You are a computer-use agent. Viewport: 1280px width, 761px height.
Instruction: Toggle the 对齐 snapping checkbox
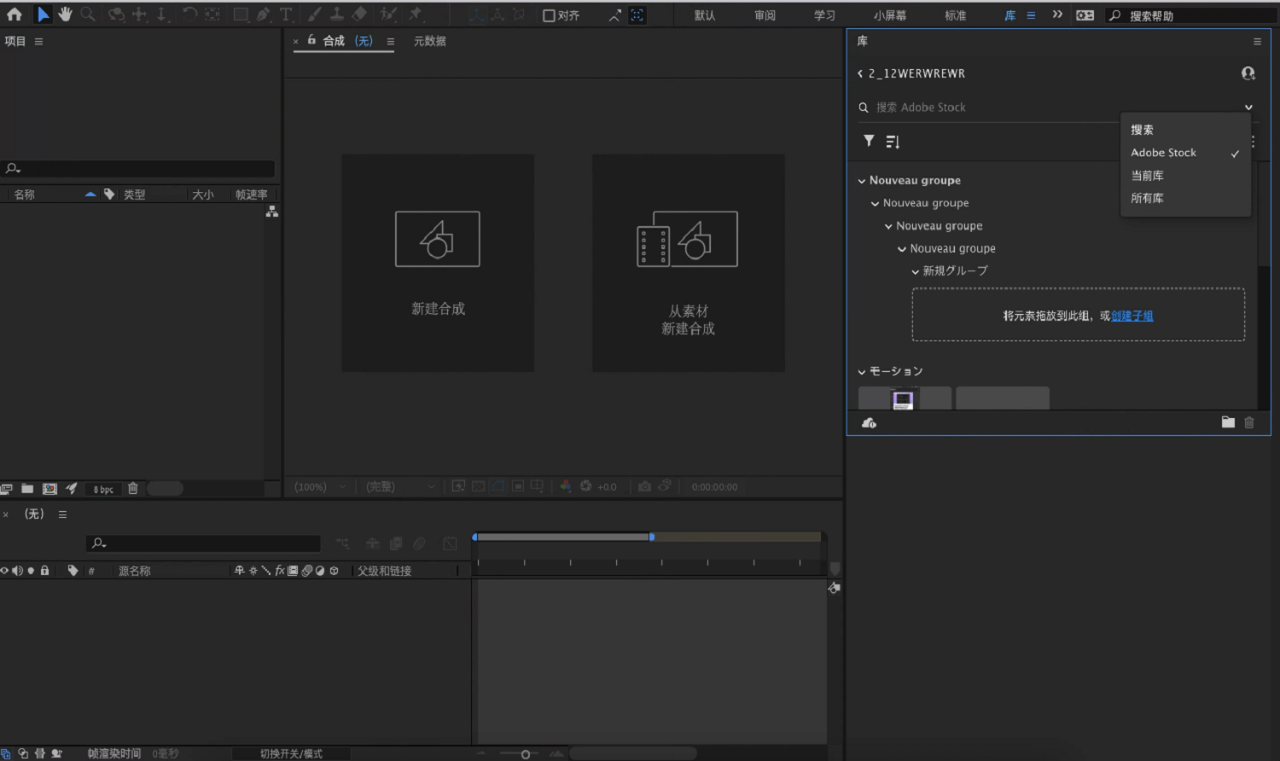pyautogui.click(x=548, y=15)
